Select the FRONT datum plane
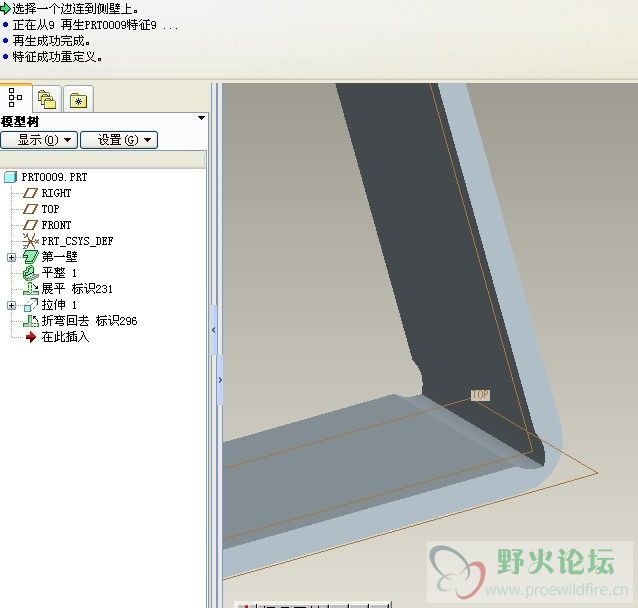Image resolution: width=638 pixels, height=608 pixels. point(56,225)
